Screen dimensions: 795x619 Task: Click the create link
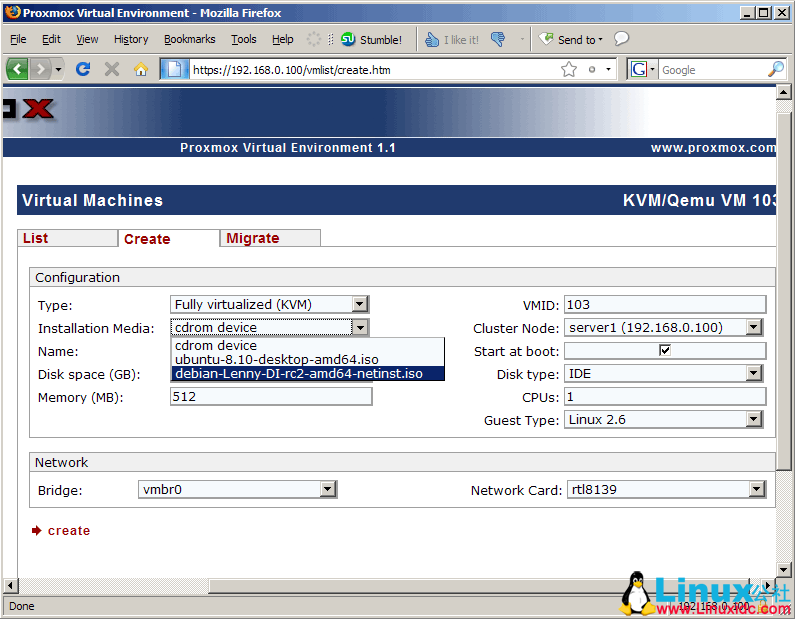(68, 531)
